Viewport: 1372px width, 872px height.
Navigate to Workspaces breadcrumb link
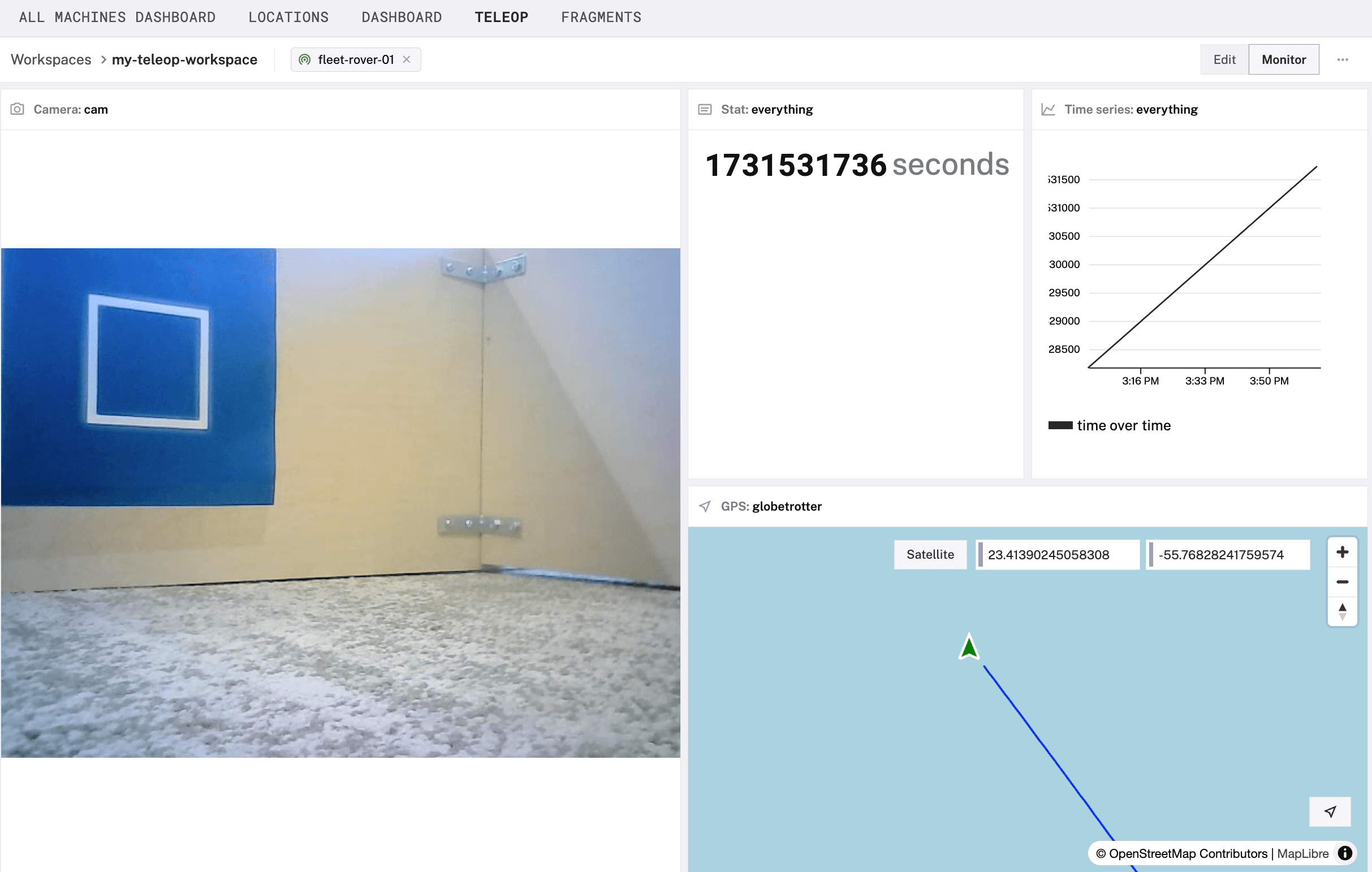tap(51, 59)
